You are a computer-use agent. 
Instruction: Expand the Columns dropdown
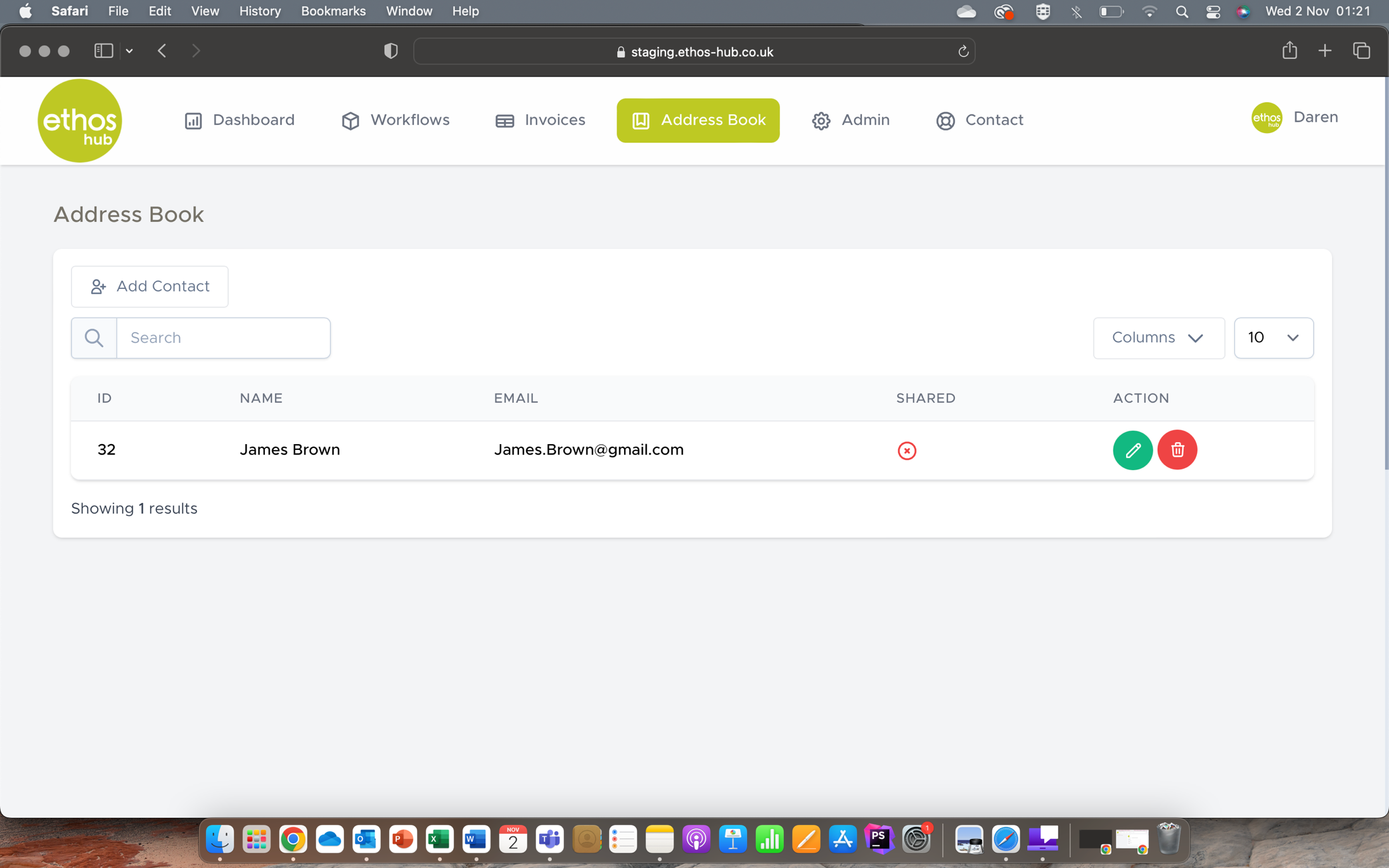(x=1158, y=338)
